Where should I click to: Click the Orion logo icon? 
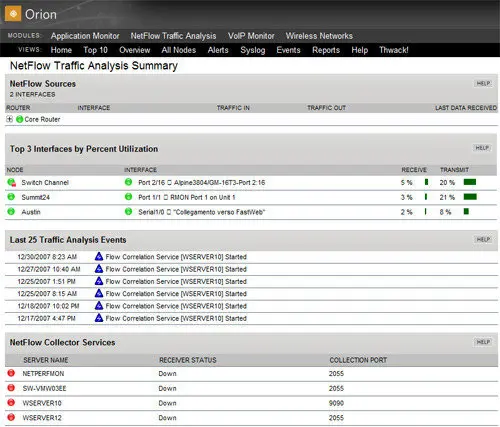(13, 14)
